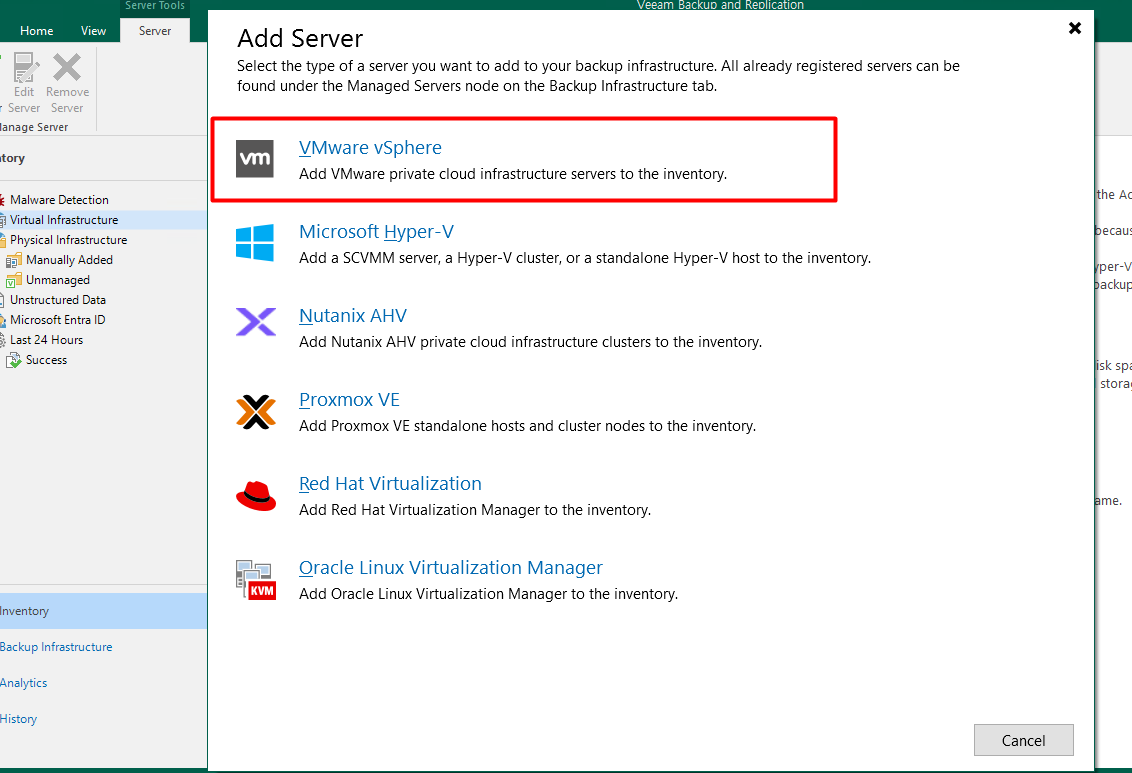1132x773 pixels.
Task: Click the Proxmox VE orange X icon
Action: [x=256, y=411]
